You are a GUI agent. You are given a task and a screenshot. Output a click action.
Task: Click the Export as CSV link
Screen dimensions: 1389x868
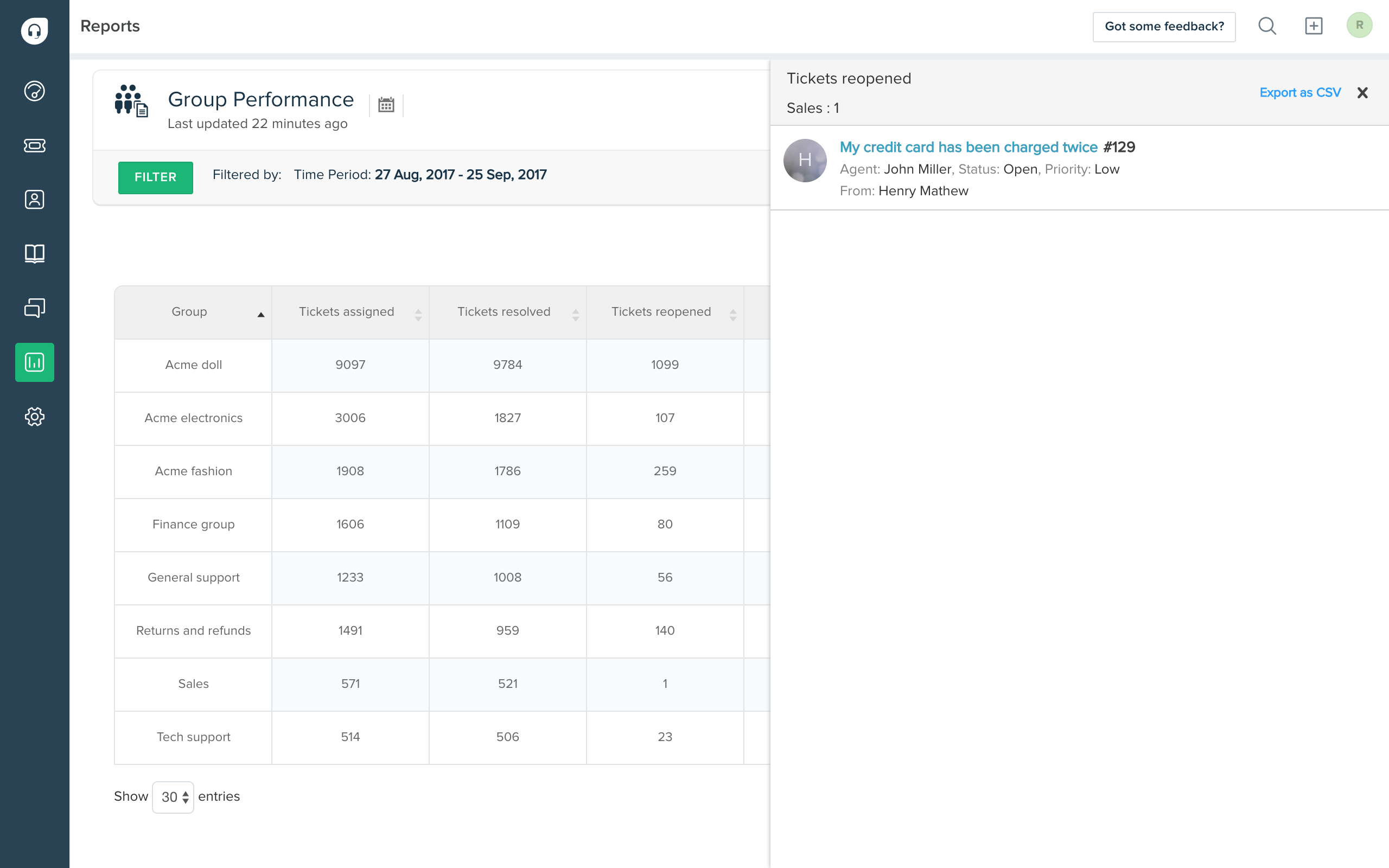coord(1299,92)
